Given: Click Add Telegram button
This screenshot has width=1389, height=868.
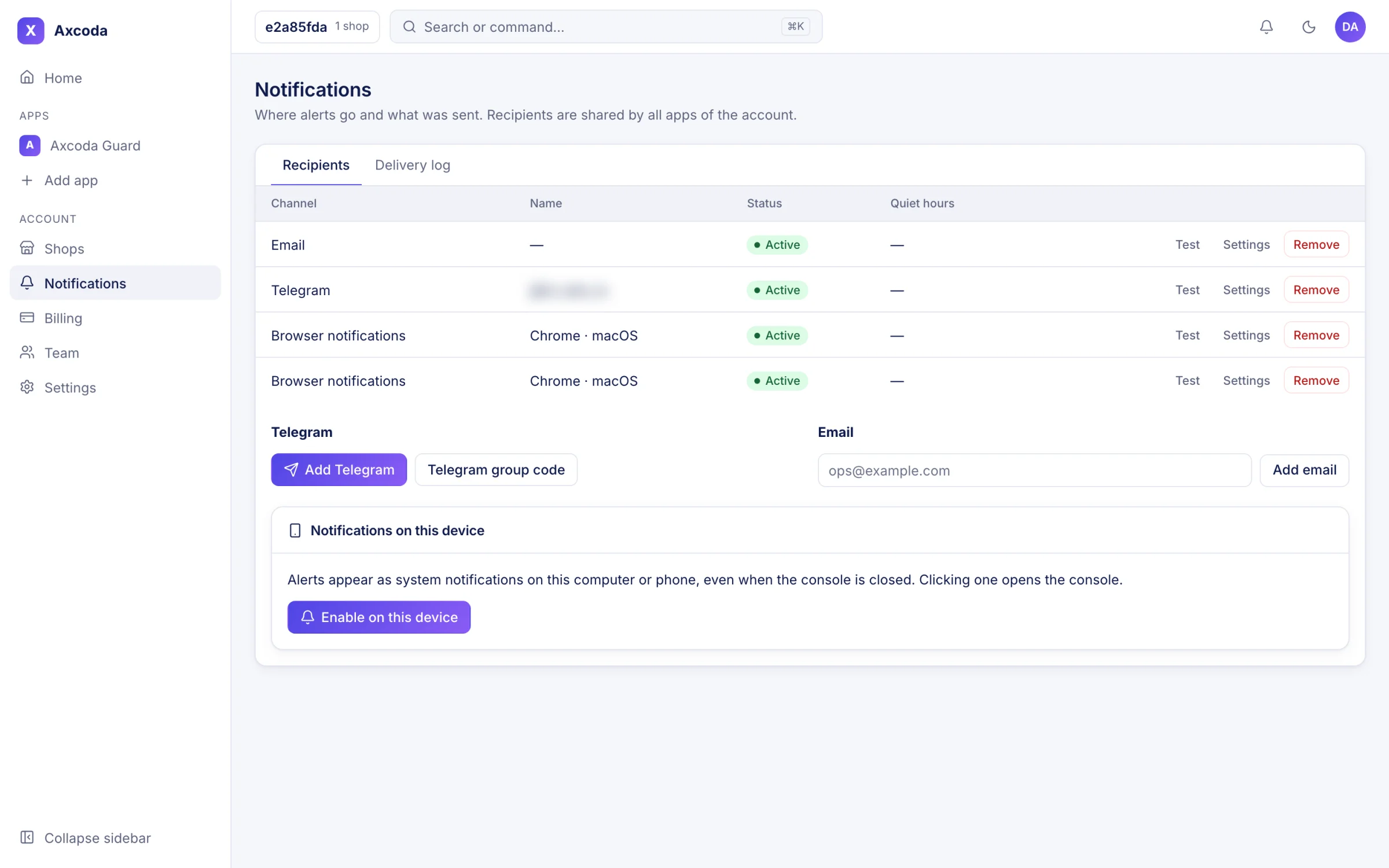Looking at the screenshot, I should [x=339, y=469].
